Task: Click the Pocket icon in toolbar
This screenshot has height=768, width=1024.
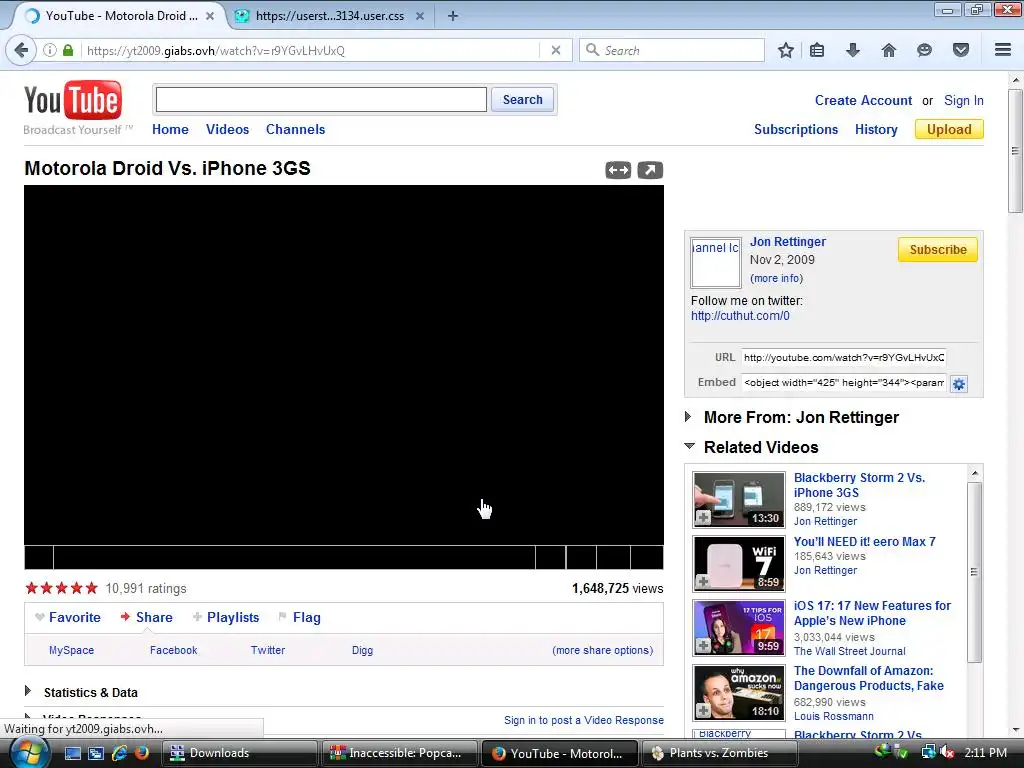Action: click(961, 50)
